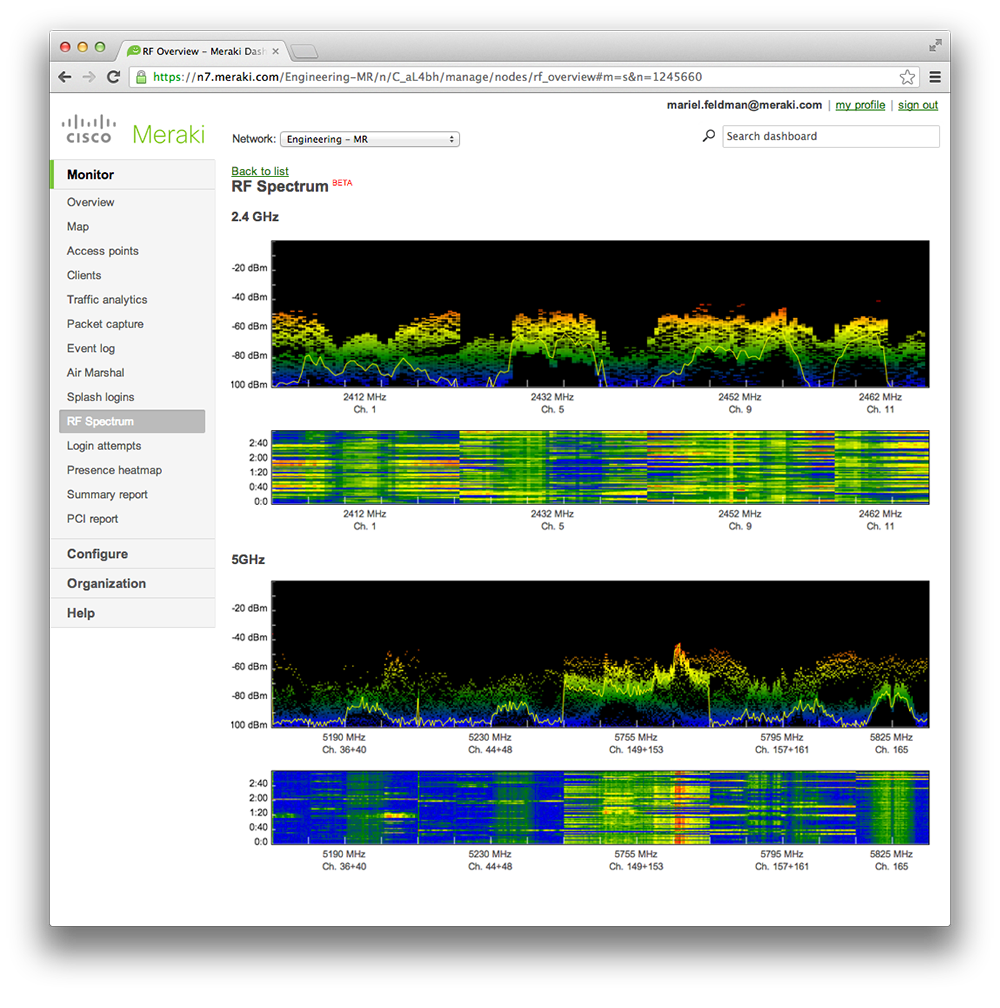
Task: Click the browser forward arrow
Action: click(x=89, y=77)
